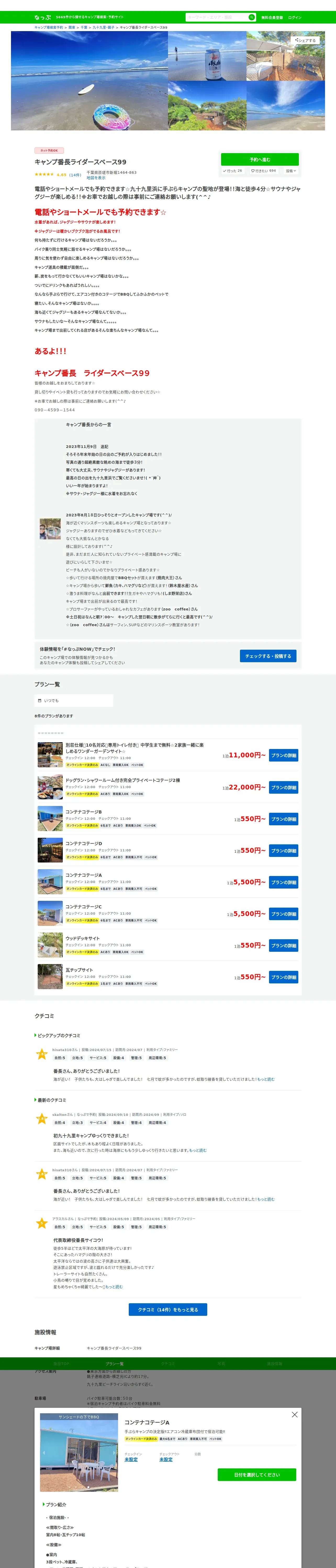
Task: Click the ドッグラン cottage plan thumbnail
Action: click(x=50, y=788)
